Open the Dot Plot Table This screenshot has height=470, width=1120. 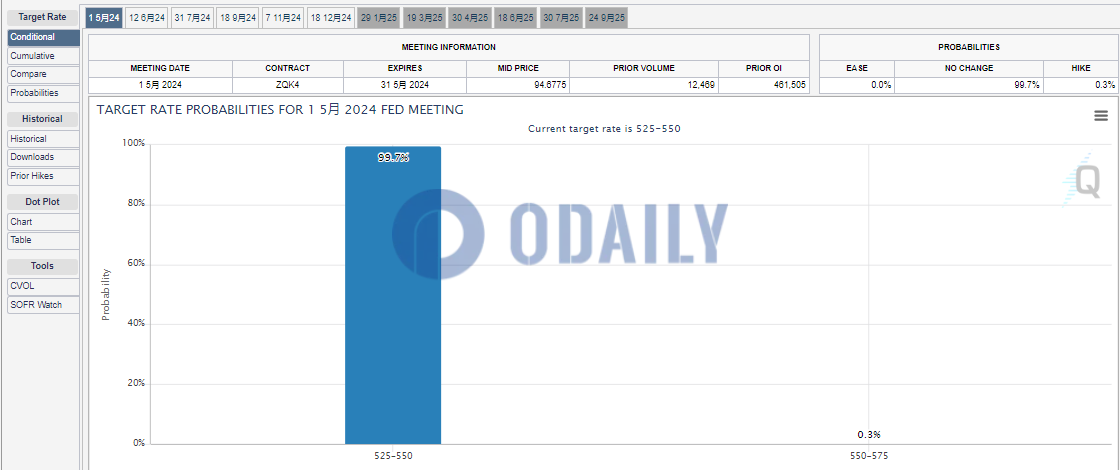tap(43, 240)
